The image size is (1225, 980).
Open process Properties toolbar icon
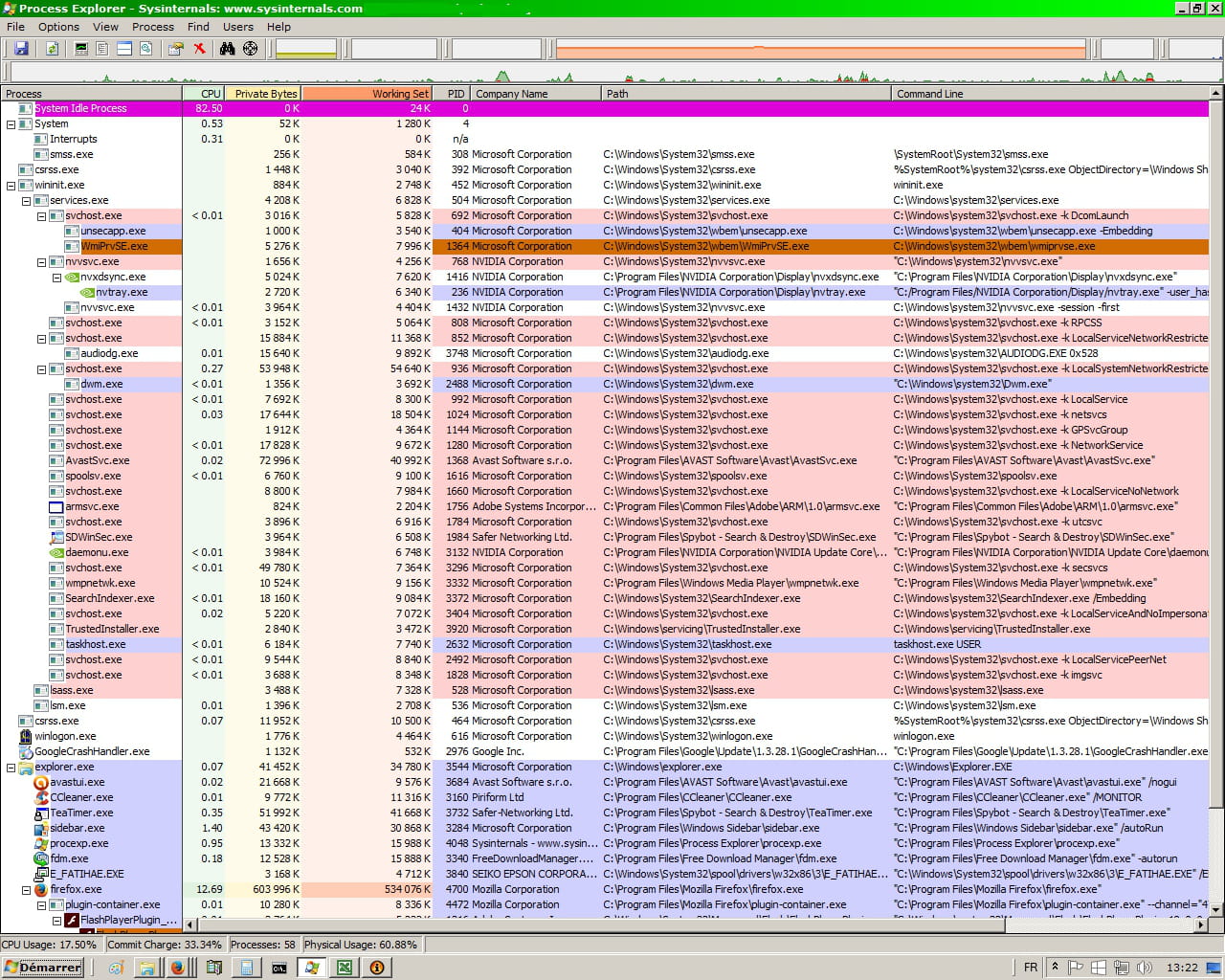(x=176, y=49)
